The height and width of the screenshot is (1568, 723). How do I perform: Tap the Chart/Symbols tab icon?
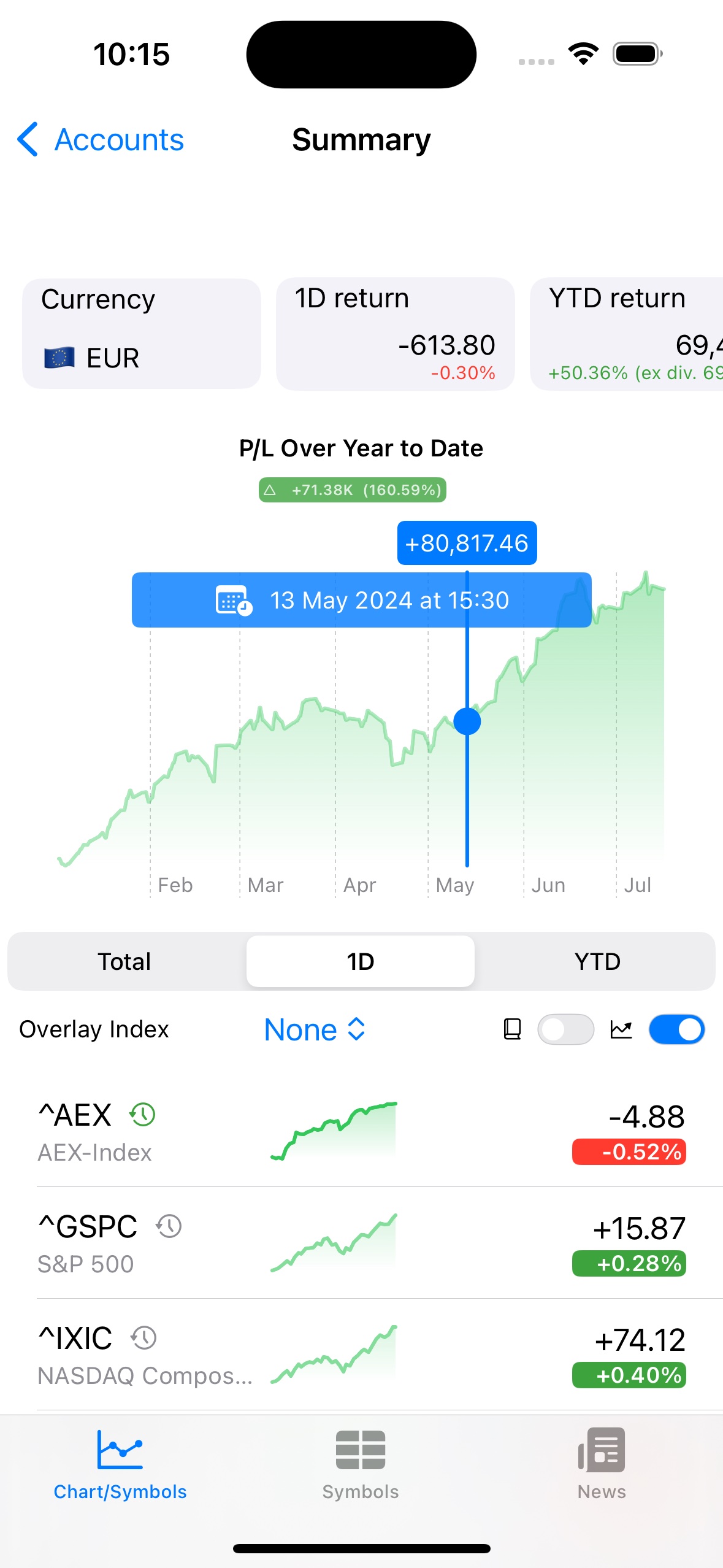click(120, 1450)
